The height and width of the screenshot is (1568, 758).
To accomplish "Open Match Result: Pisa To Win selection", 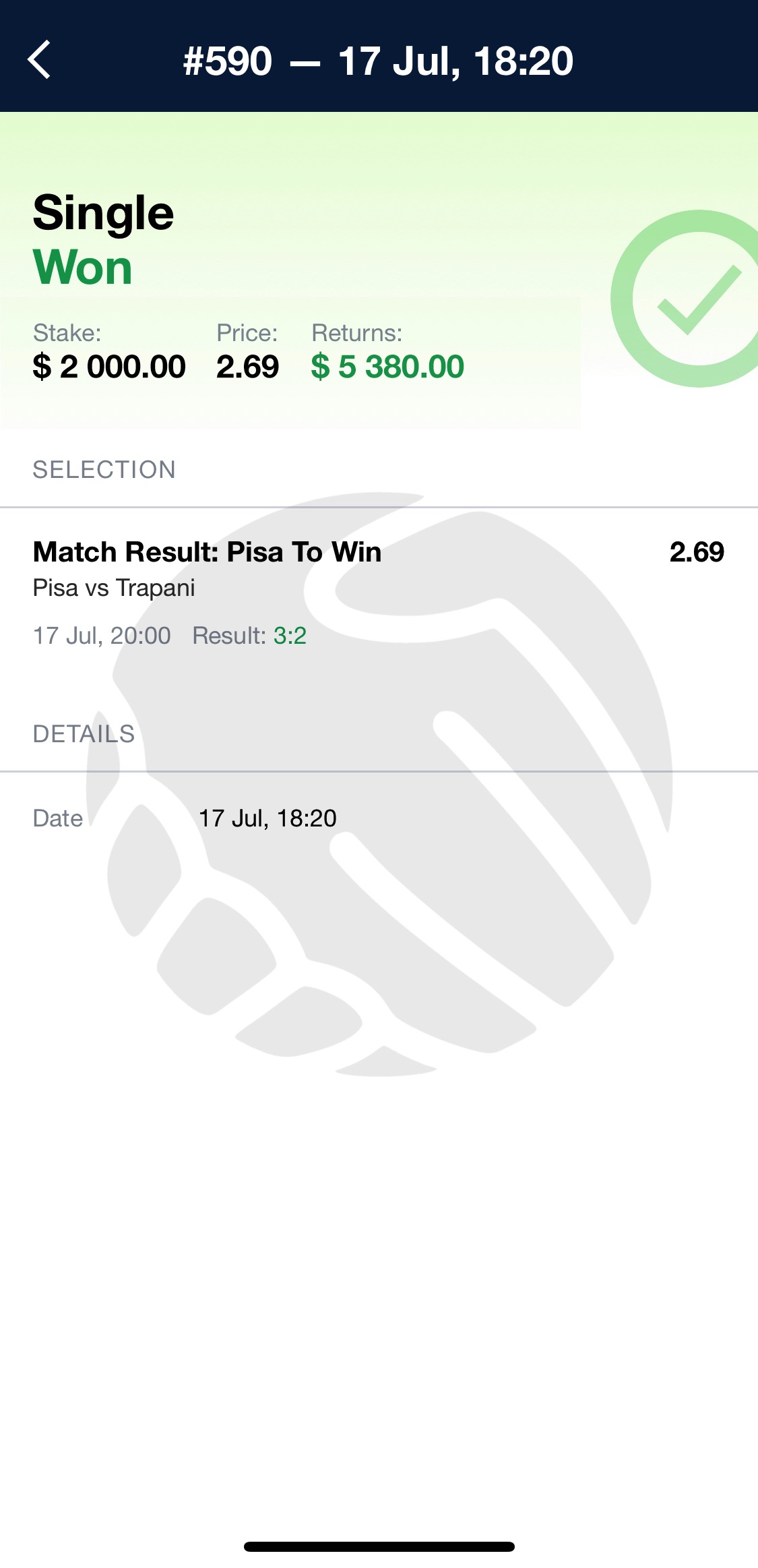I will 207,552.
